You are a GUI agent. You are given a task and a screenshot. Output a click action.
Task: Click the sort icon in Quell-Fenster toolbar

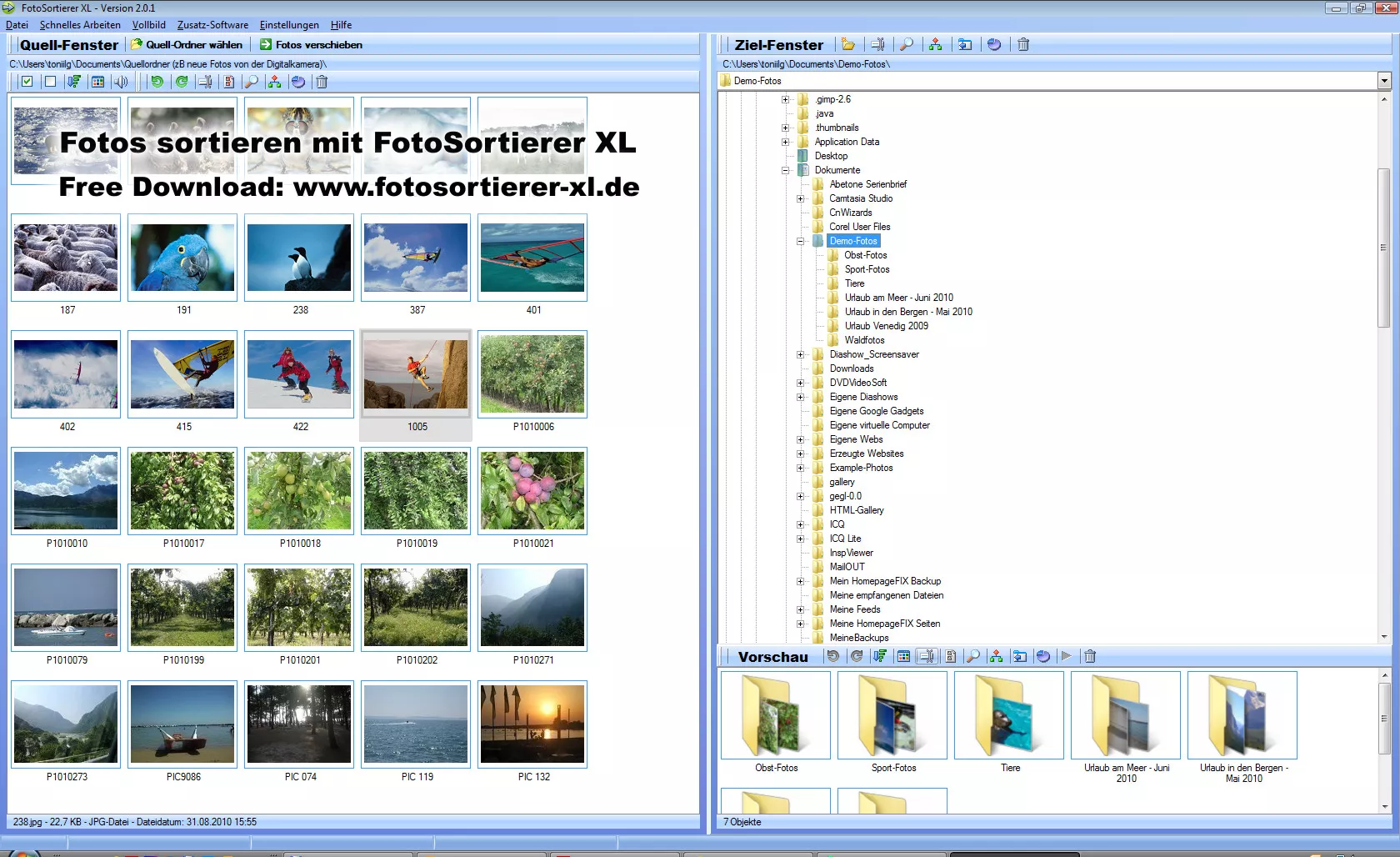74,82
